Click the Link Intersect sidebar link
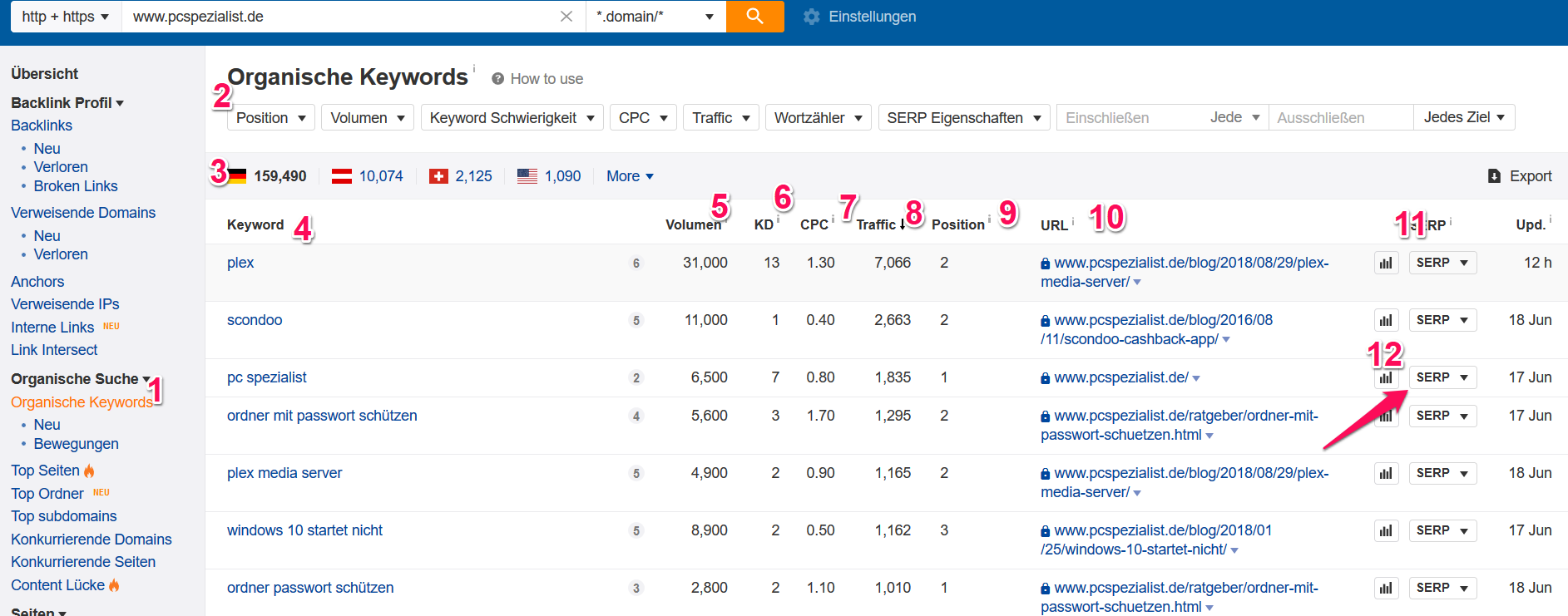The height and width of the screenshot is (616, 1568). tap(54, 350)
